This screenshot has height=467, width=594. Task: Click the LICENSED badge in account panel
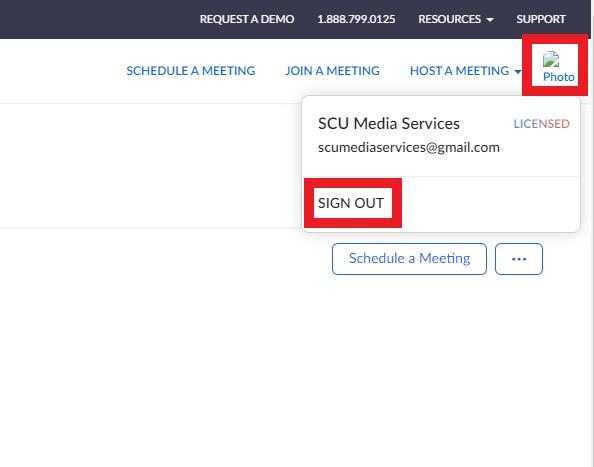point(541,124)
